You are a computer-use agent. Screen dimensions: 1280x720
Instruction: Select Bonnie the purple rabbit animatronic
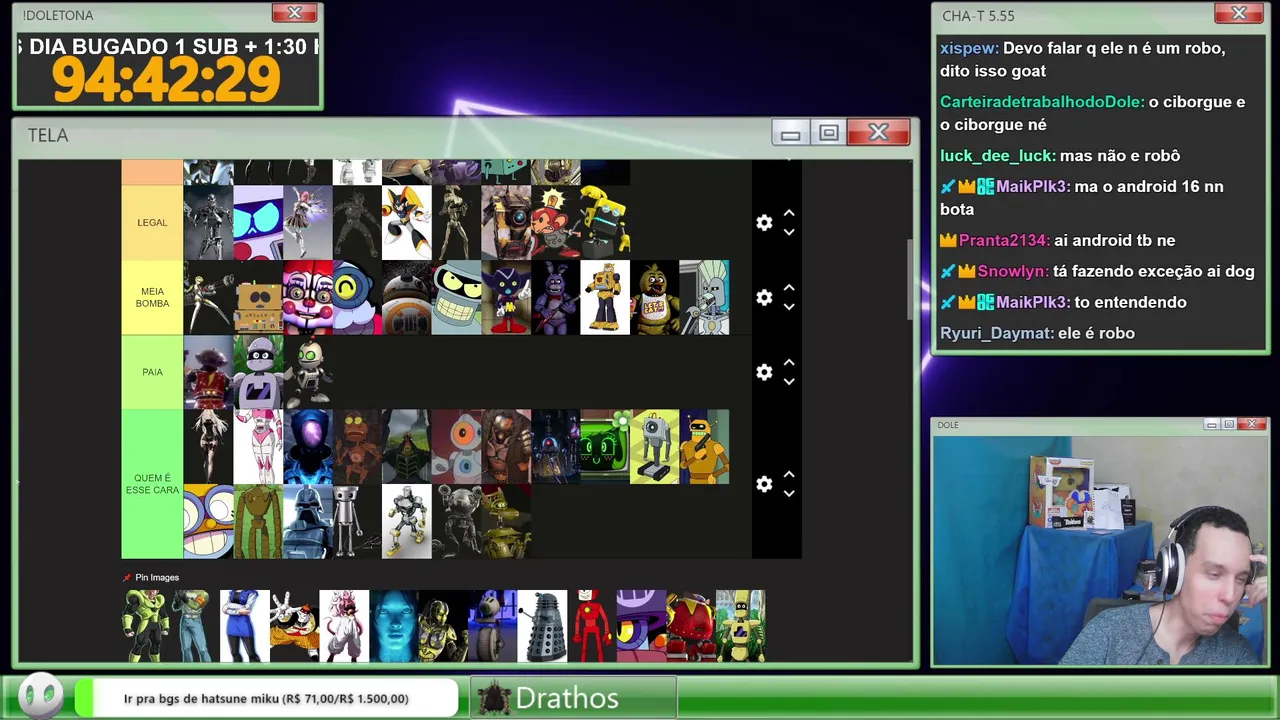556,297
